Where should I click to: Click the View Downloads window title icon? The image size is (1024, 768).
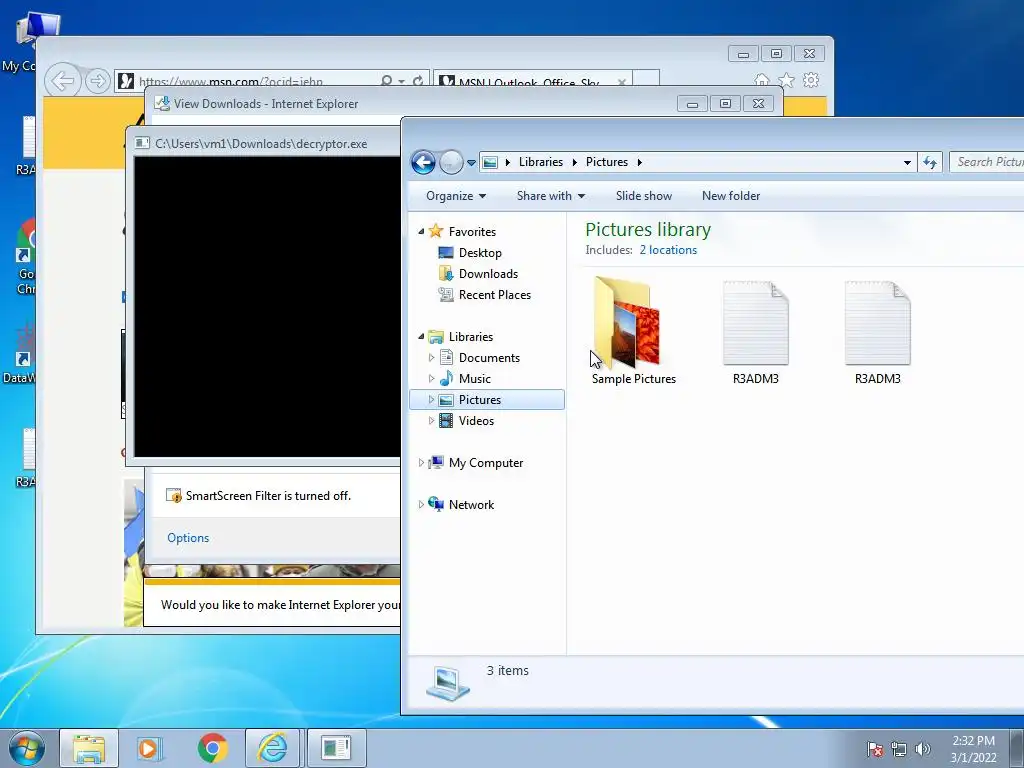point(161,103)
